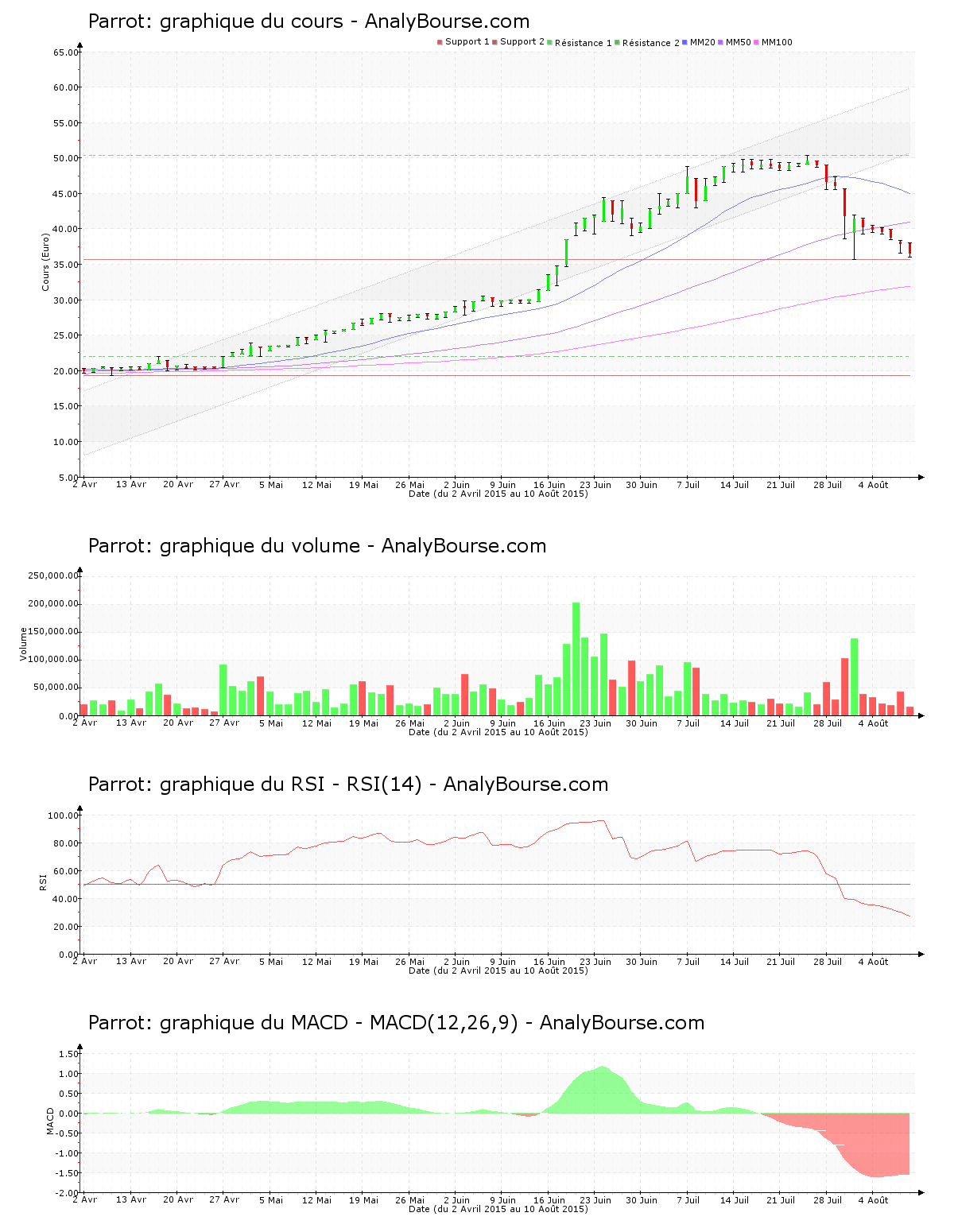
Task: Click the MACD(12,26,9) chart title
Action: (396, 1023)
